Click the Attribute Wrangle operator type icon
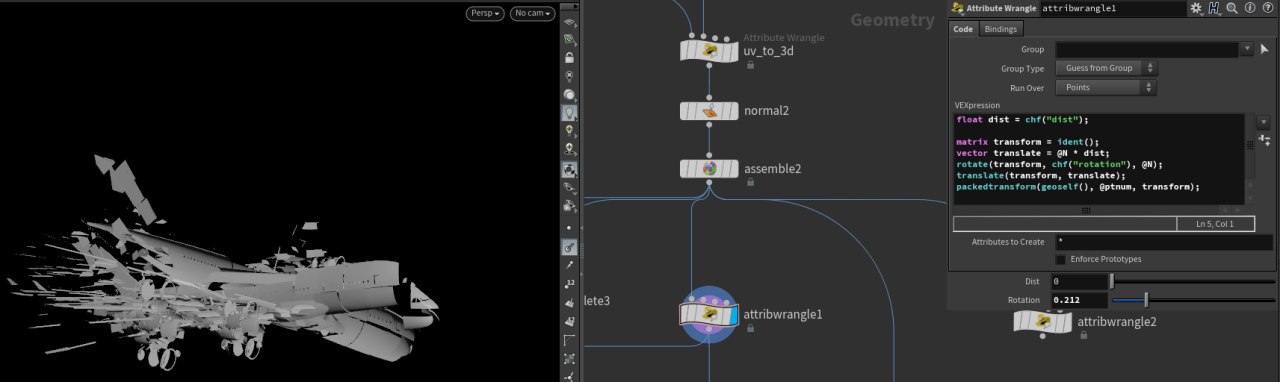The height and width of the screenshot is (382, 1280). [x=958, y=8]
